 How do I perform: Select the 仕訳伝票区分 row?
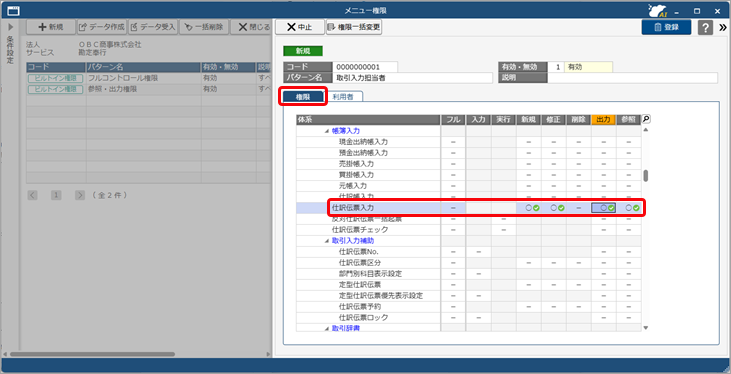tap(469, 263)
